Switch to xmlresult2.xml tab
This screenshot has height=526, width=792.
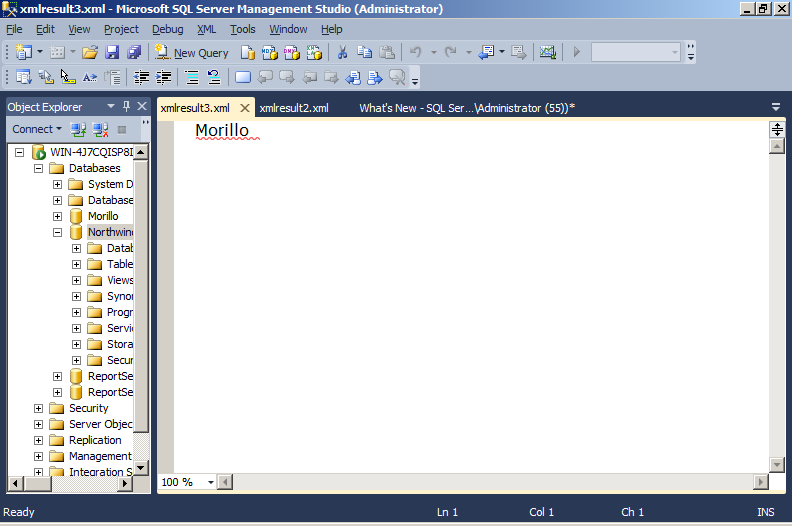(x=294, y=108)
